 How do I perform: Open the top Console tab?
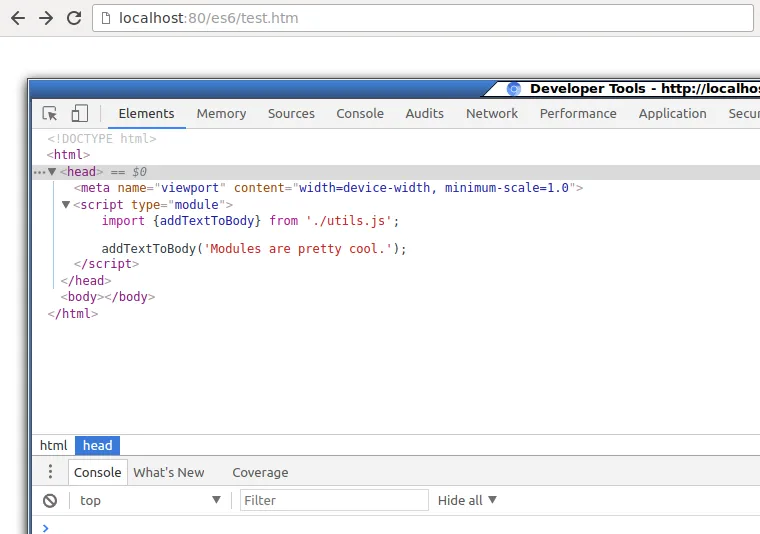(360, 113)
